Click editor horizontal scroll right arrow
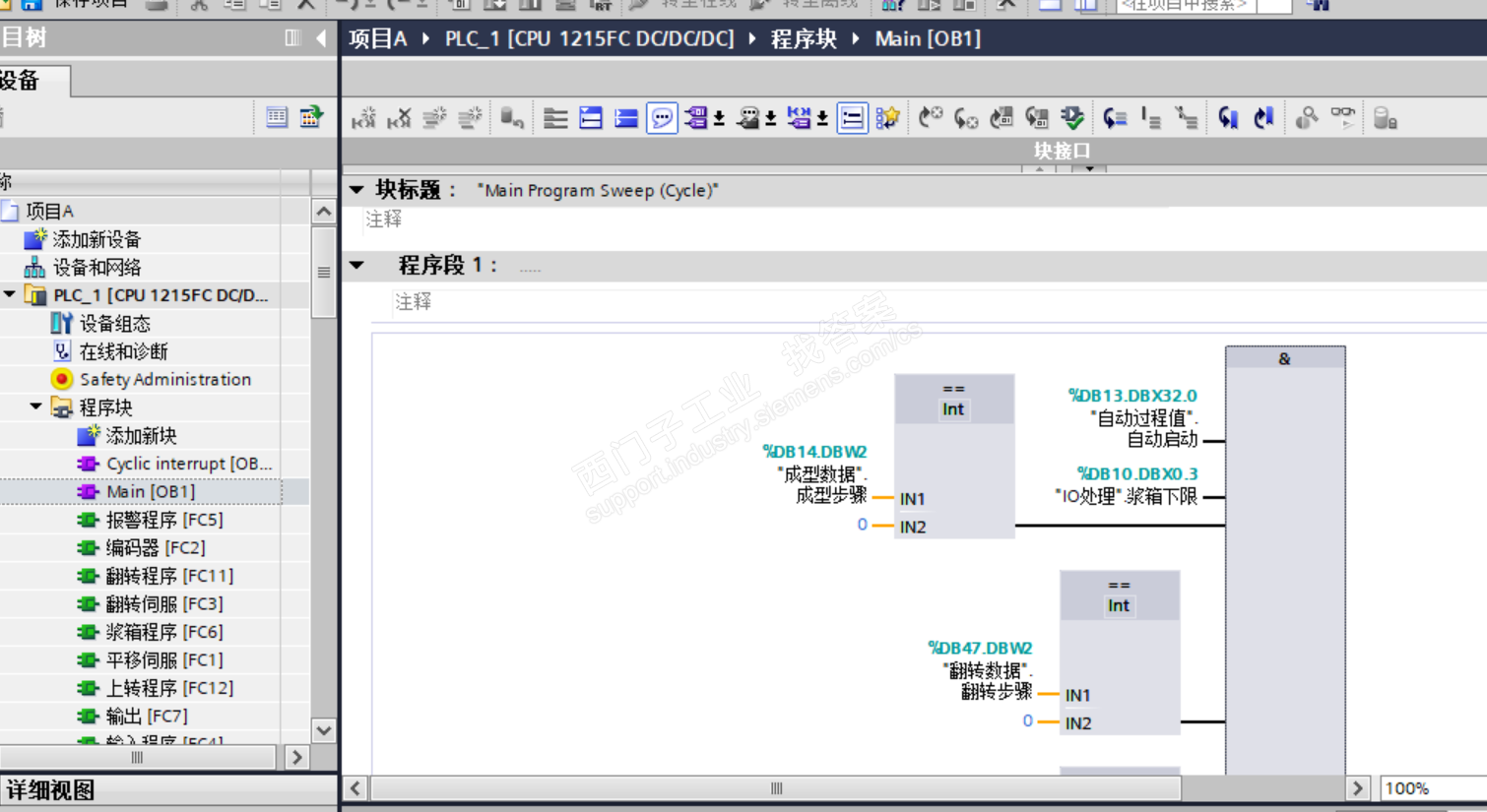 click(1358, 788)
